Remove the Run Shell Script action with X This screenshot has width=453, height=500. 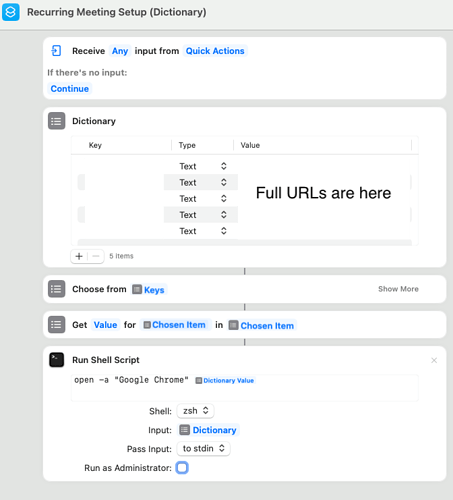click(434, 360)
